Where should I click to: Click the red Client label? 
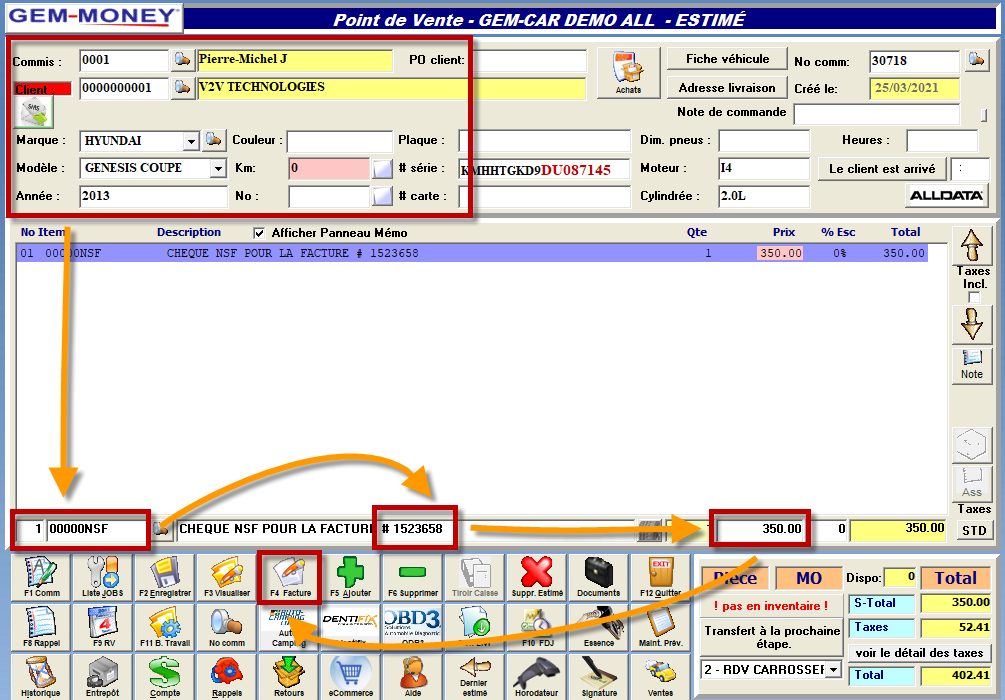42,89
